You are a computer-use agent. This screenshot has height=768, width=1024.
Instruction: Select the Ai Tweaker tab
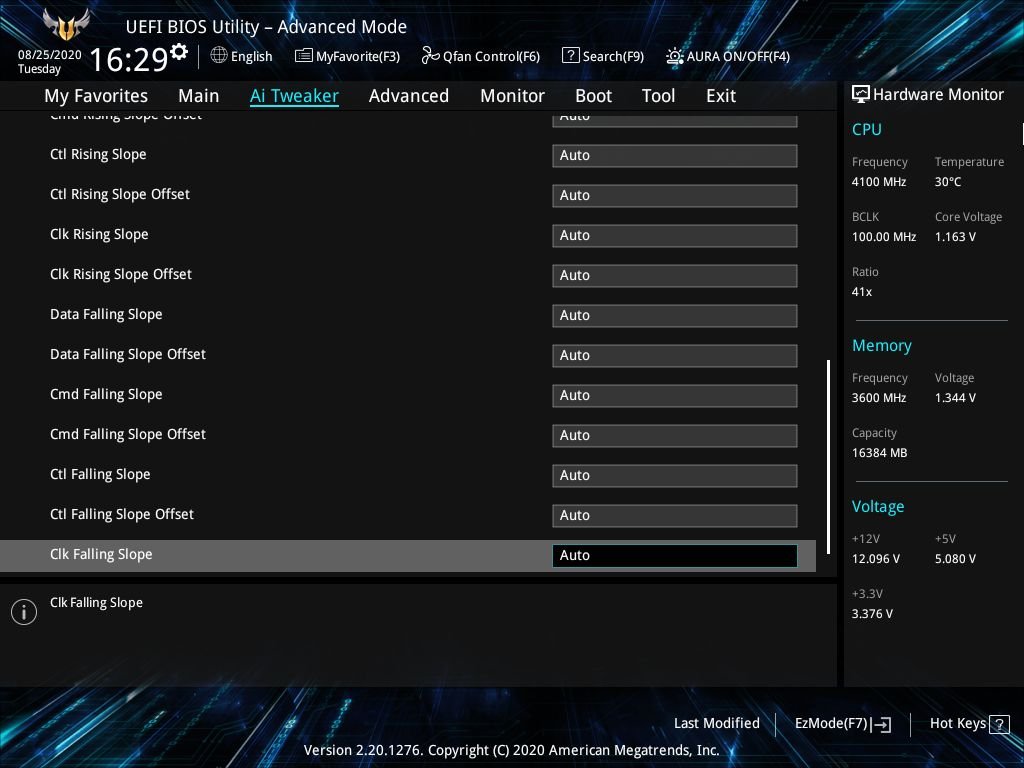(294, 96)
